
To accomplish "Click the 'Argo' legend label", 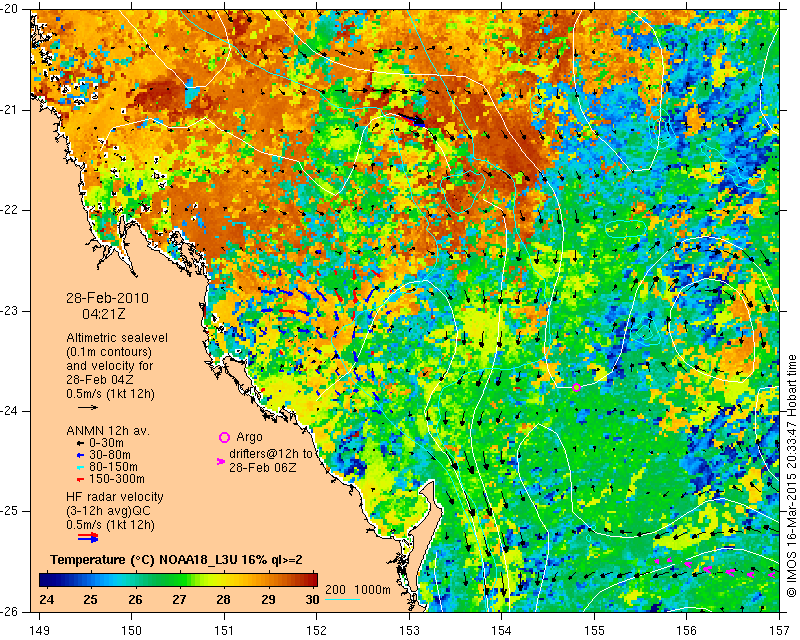I will (249, 437).
